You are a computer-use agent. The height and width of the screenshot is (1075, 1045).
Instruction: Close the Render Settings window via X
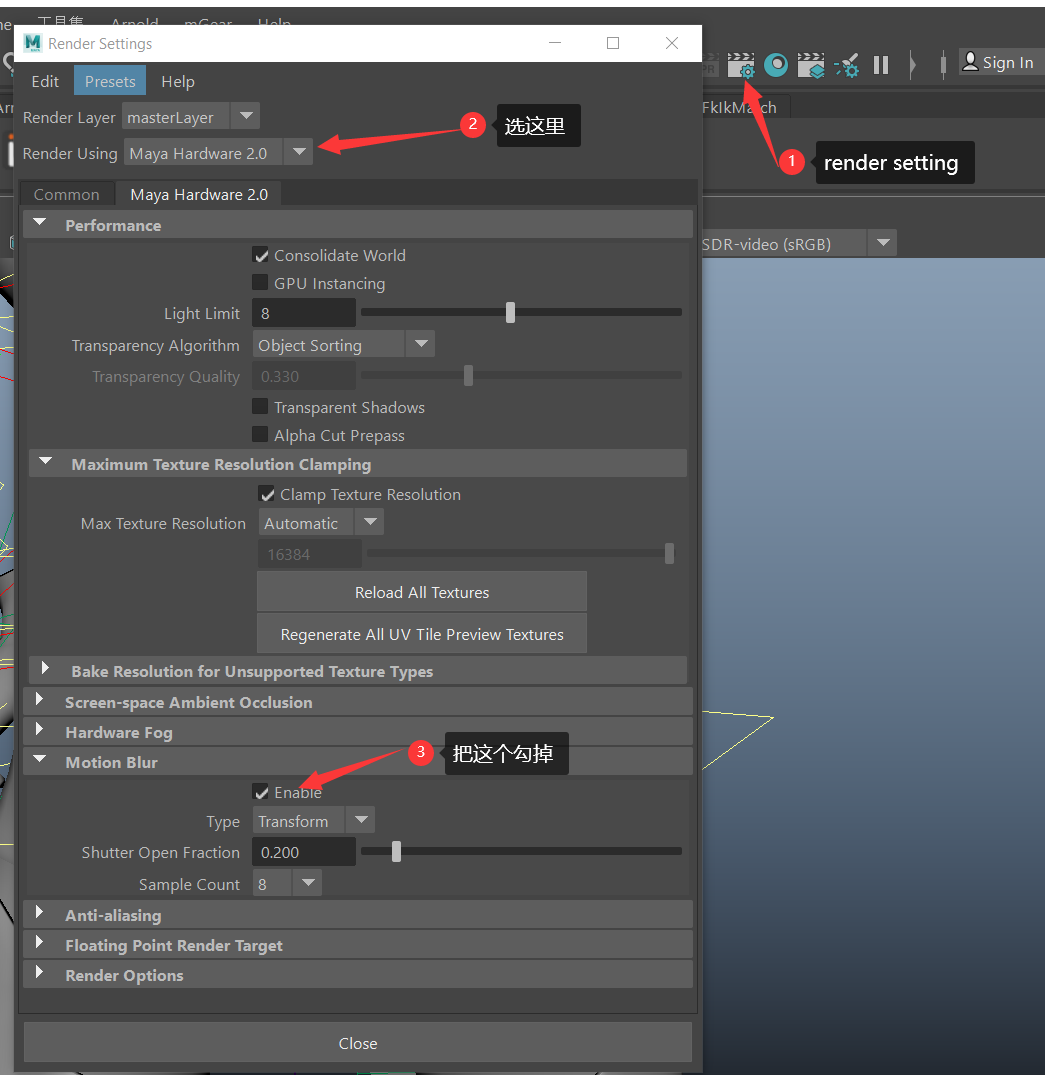(672, 43)
